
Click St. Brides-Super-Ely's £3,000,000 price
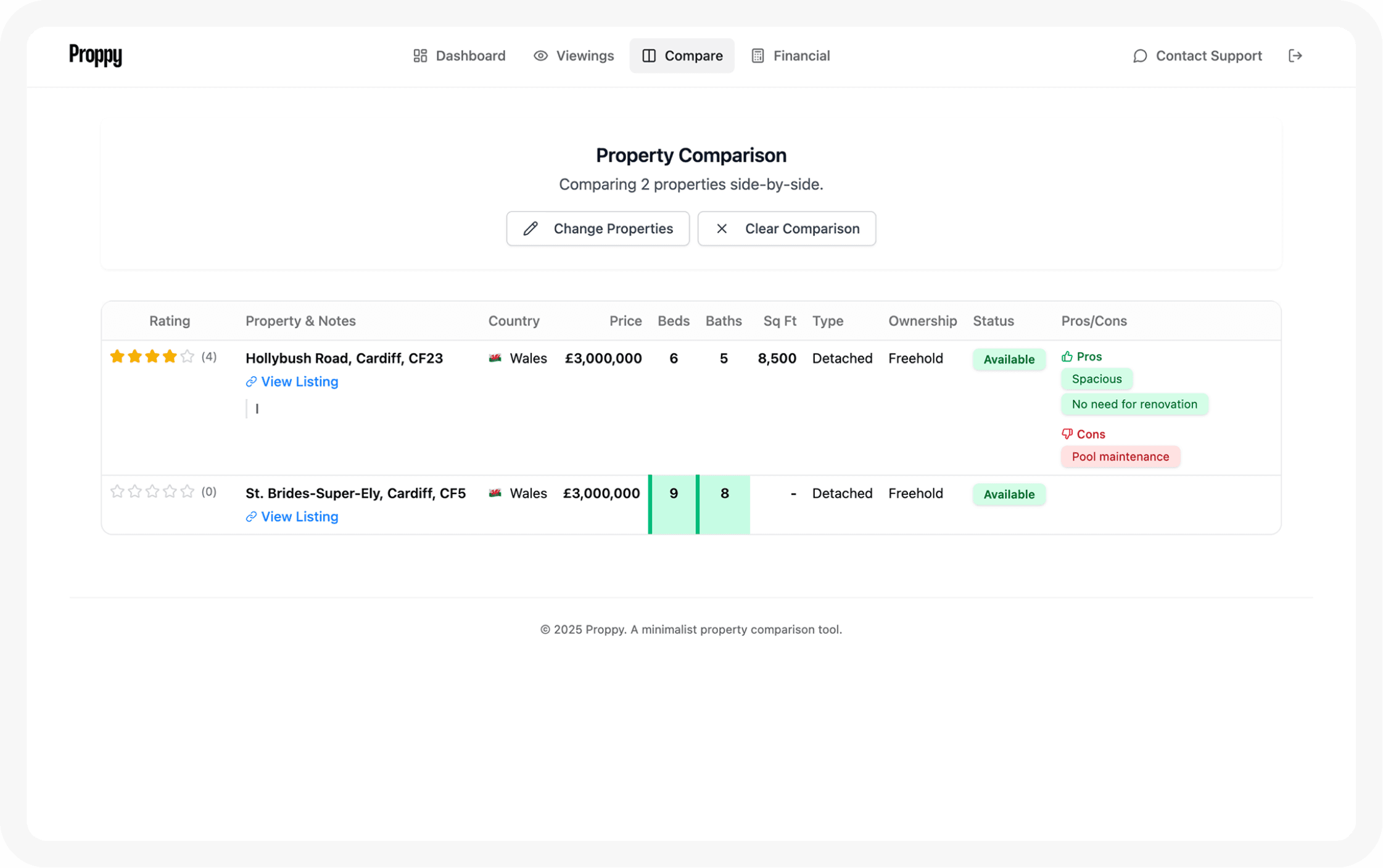click(x=601, y=494)
